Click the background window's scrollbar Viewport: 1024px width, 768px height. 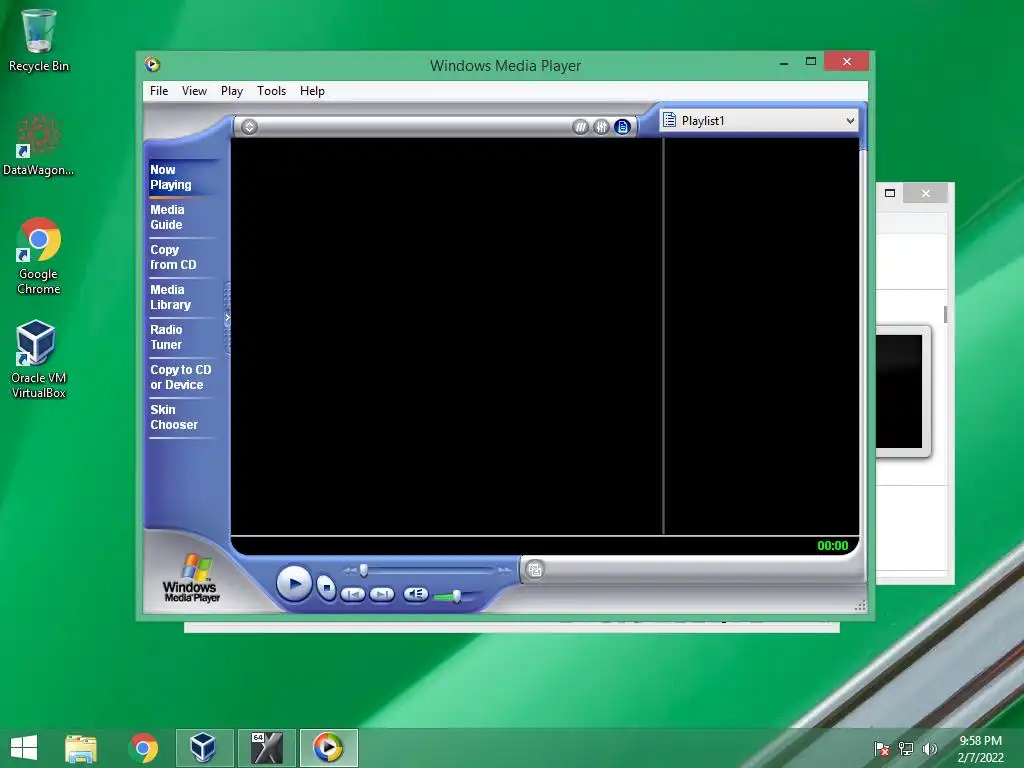pos(945,314)
